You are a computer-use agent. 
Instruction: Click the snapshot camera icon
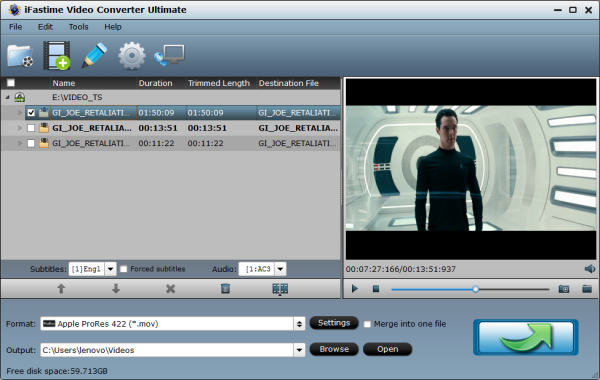[x=564, y=289]
